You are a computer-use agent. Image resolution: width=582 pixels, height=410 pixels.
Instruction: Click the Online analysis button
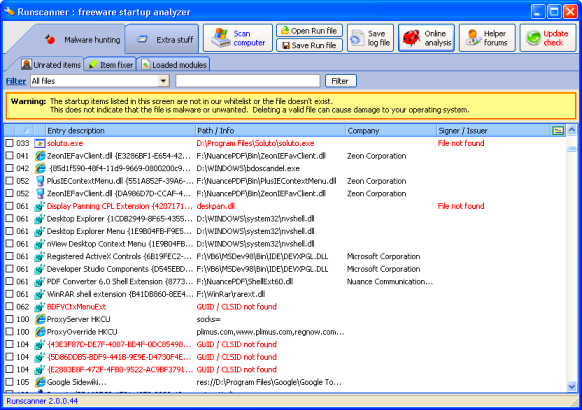coord(426,38)
